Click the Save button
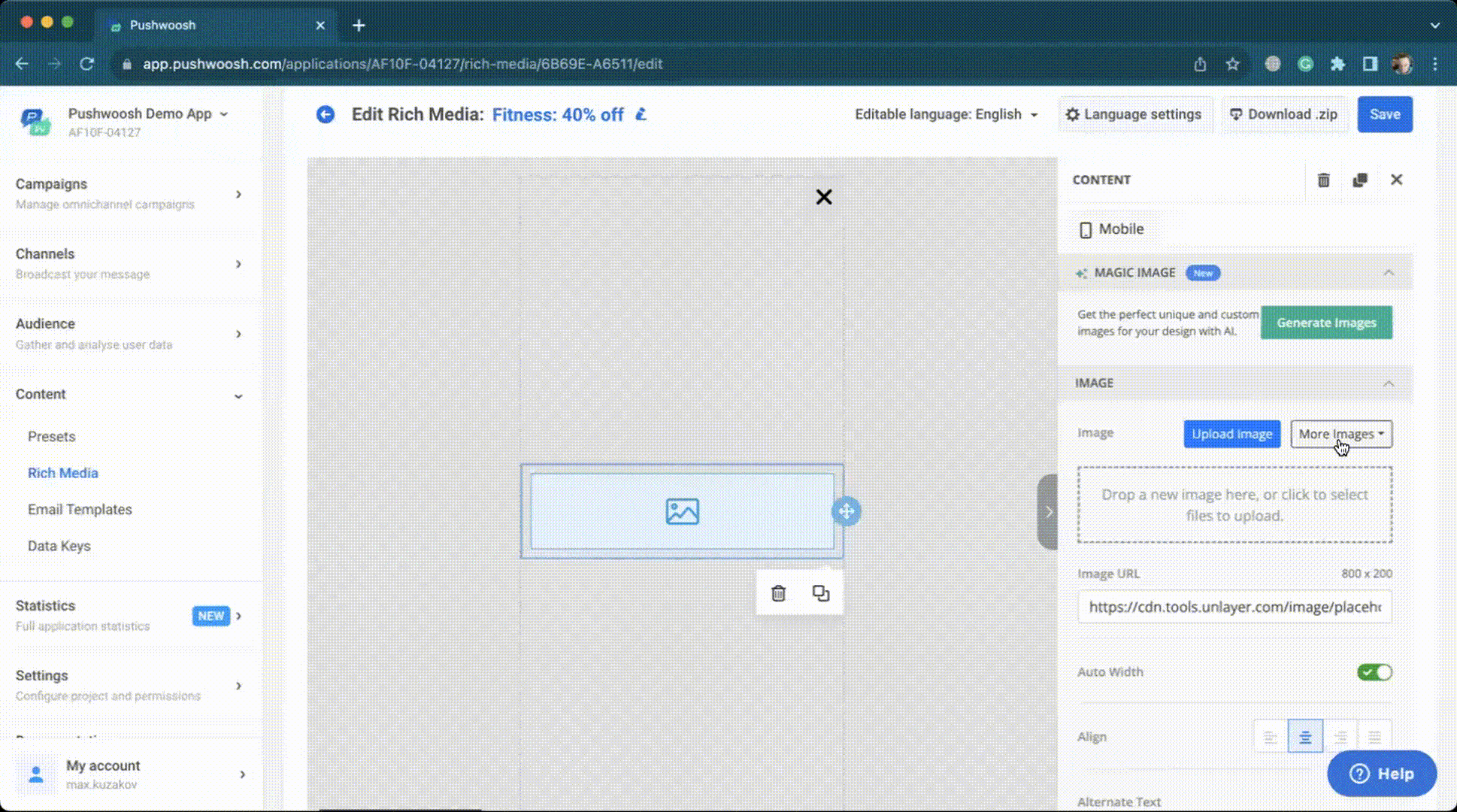The width and height of the screenshot is (1457, 812). point(1384,114)
